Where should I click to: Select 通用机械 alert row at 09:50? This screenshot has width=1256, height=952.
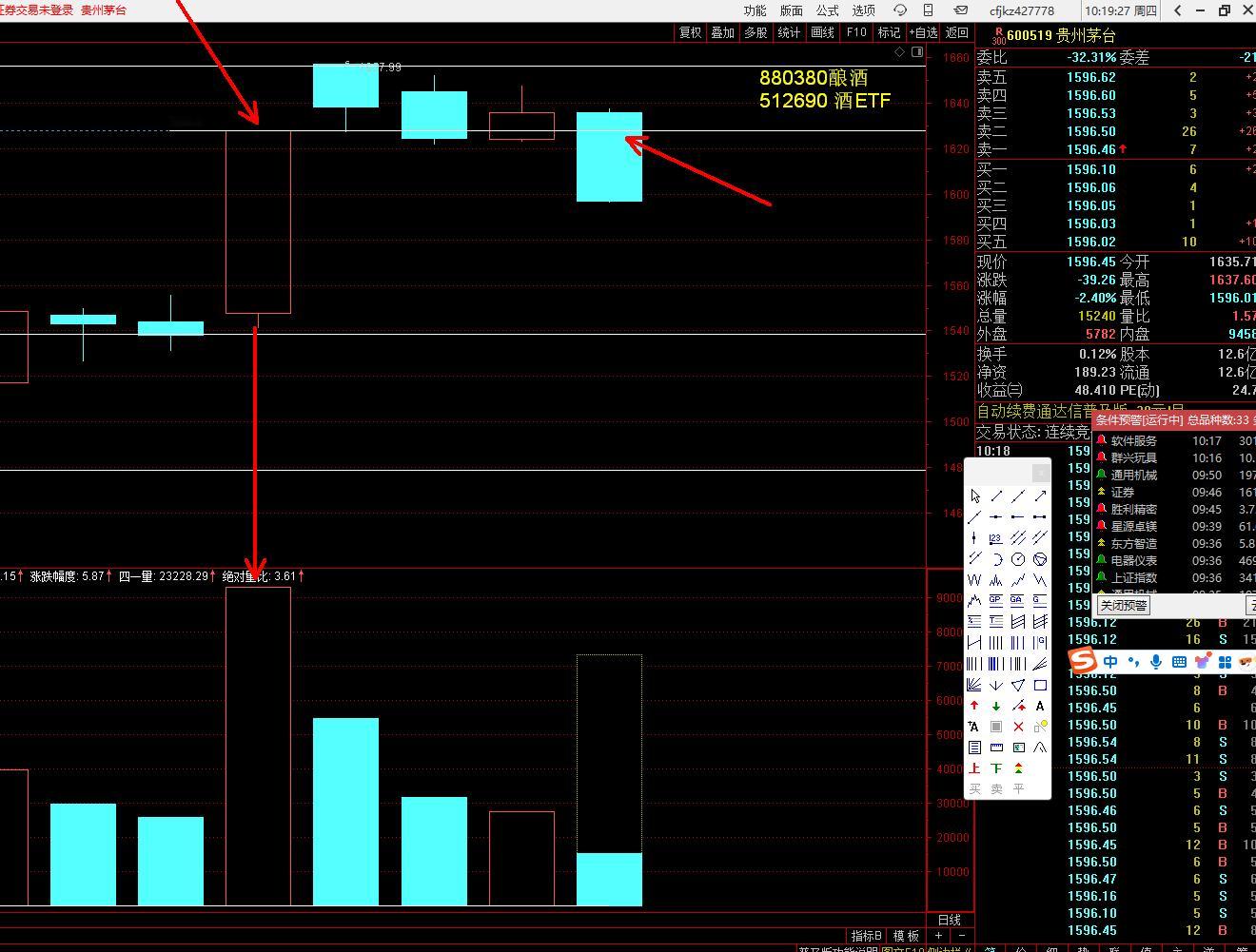(1174, 475)
